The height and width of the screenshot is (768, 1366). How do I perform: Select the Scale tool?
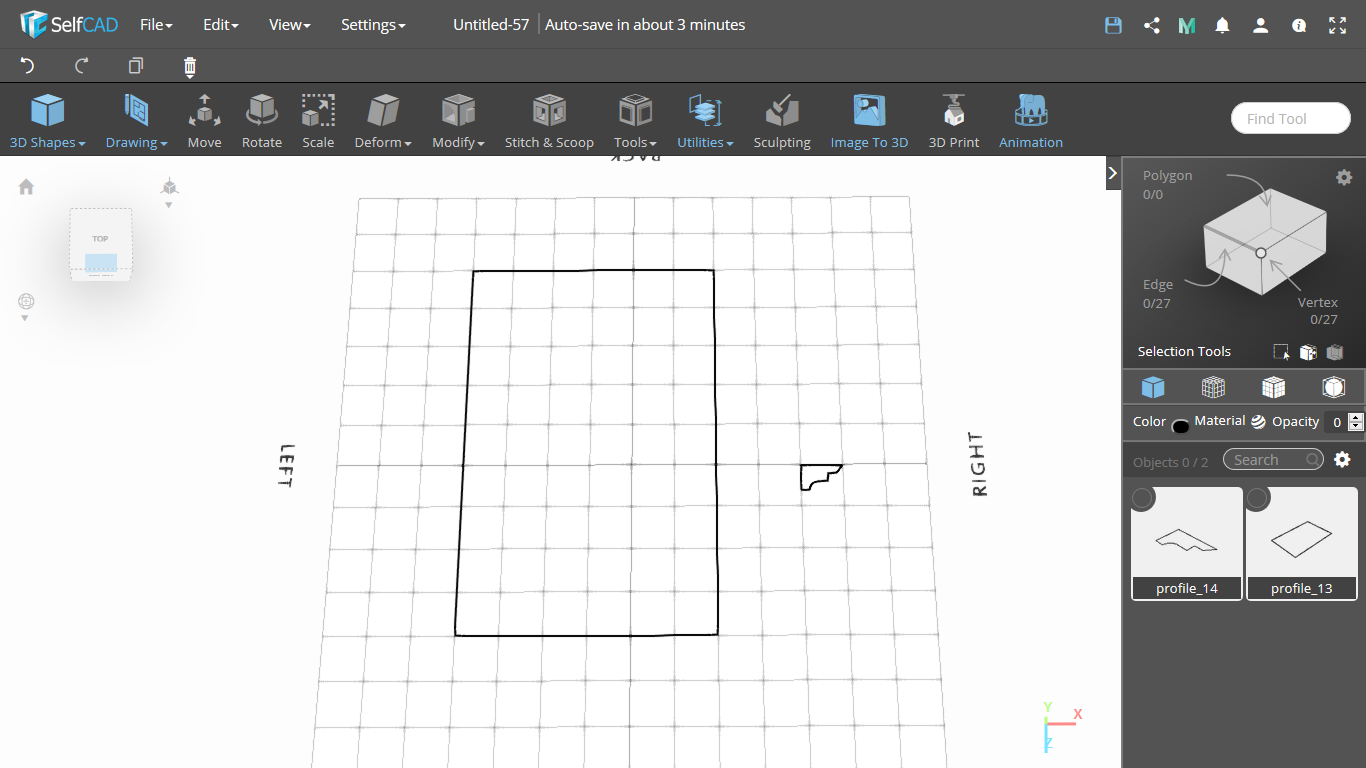pyautogui.click(x=318, y=121)
